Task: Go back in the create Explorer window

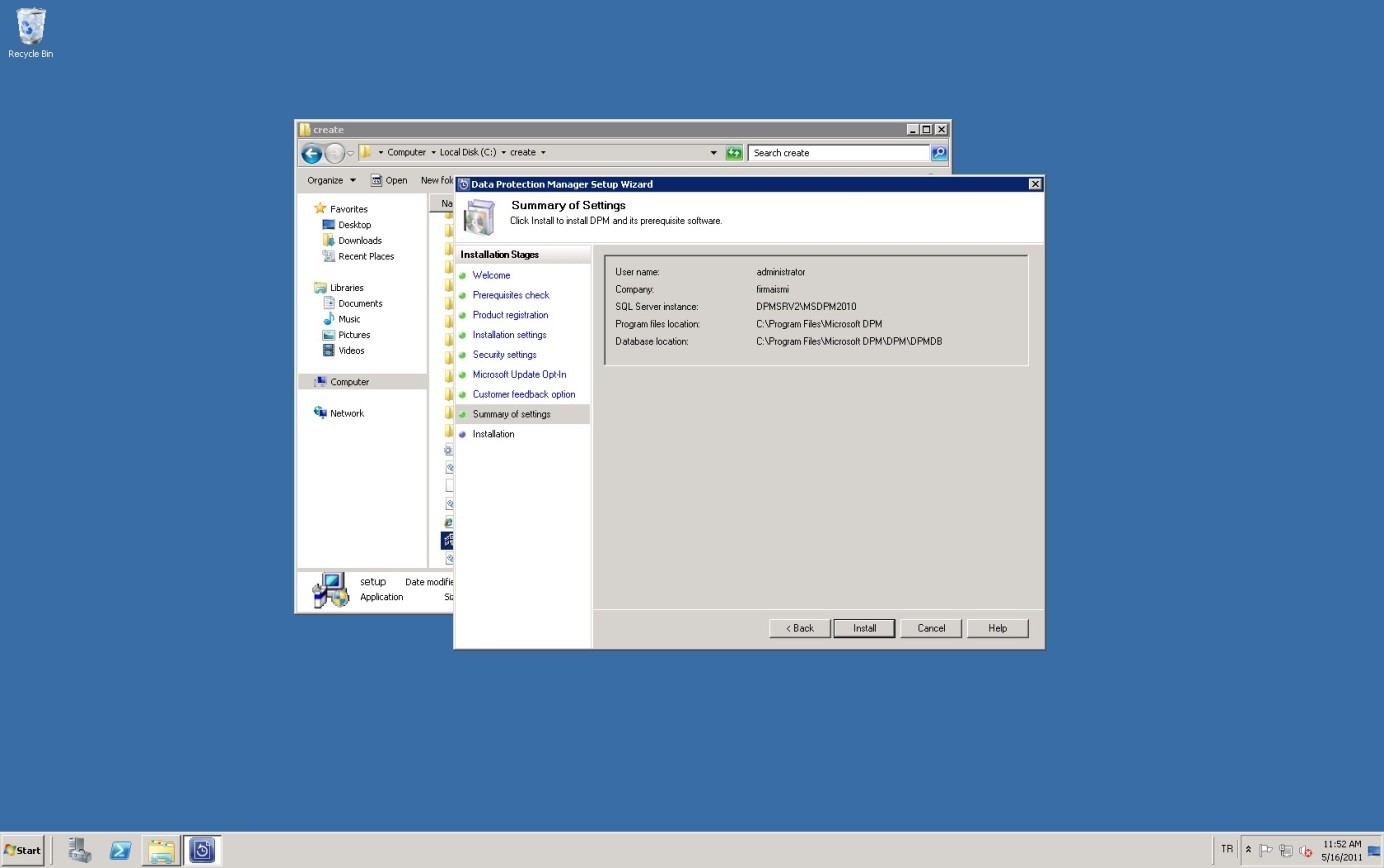Action: [311, 153]
